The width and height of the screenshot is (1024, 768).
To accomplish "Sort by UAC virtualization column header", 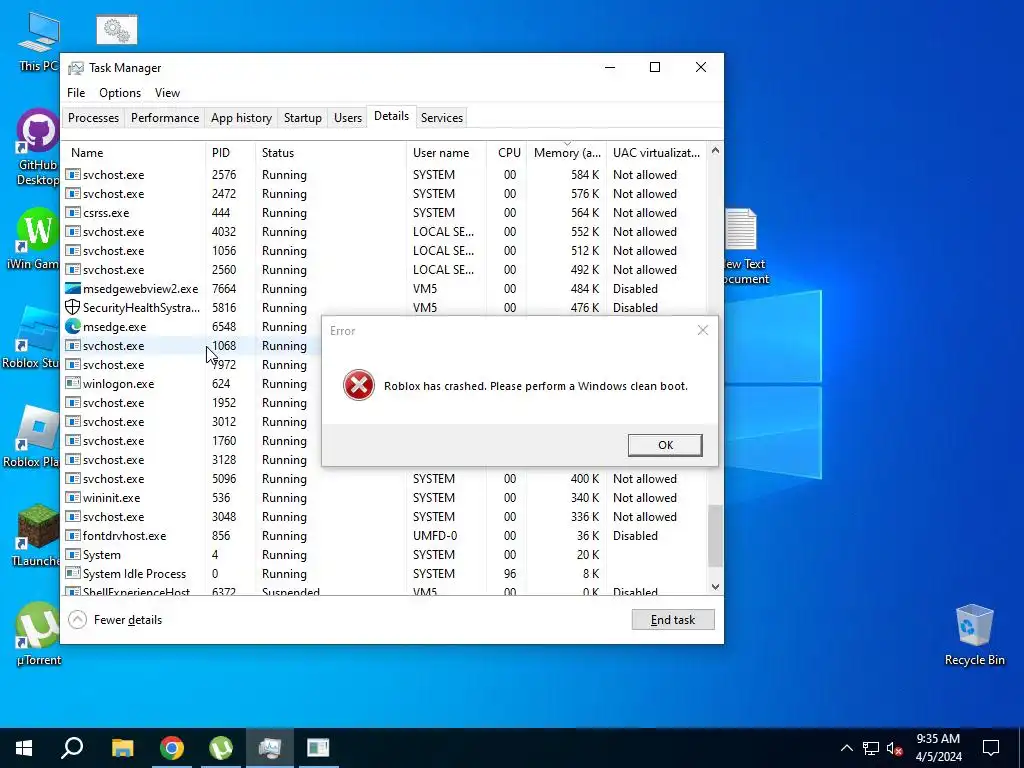I will (656, 153).
